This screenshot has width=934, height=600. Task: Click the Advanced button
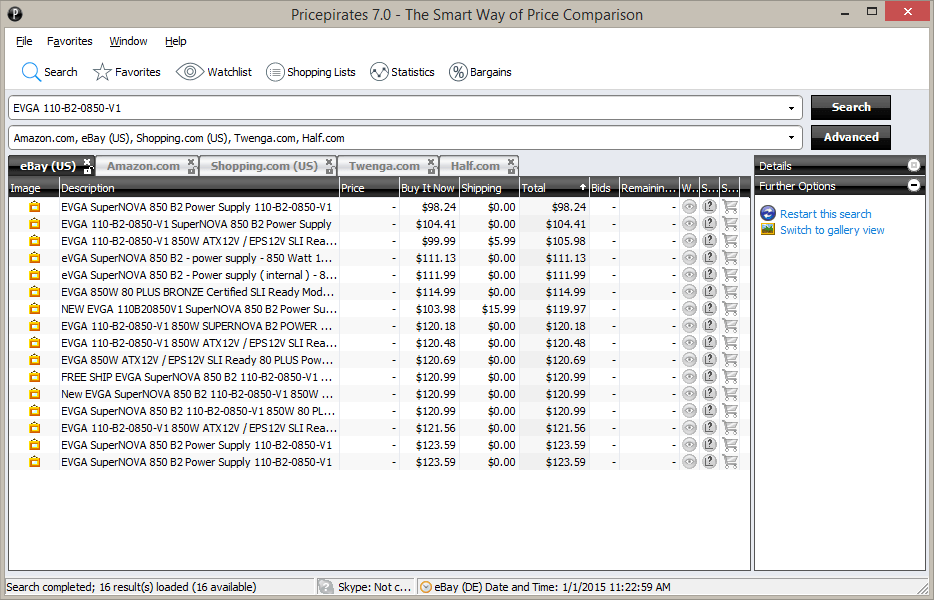(x=851, y=137)
